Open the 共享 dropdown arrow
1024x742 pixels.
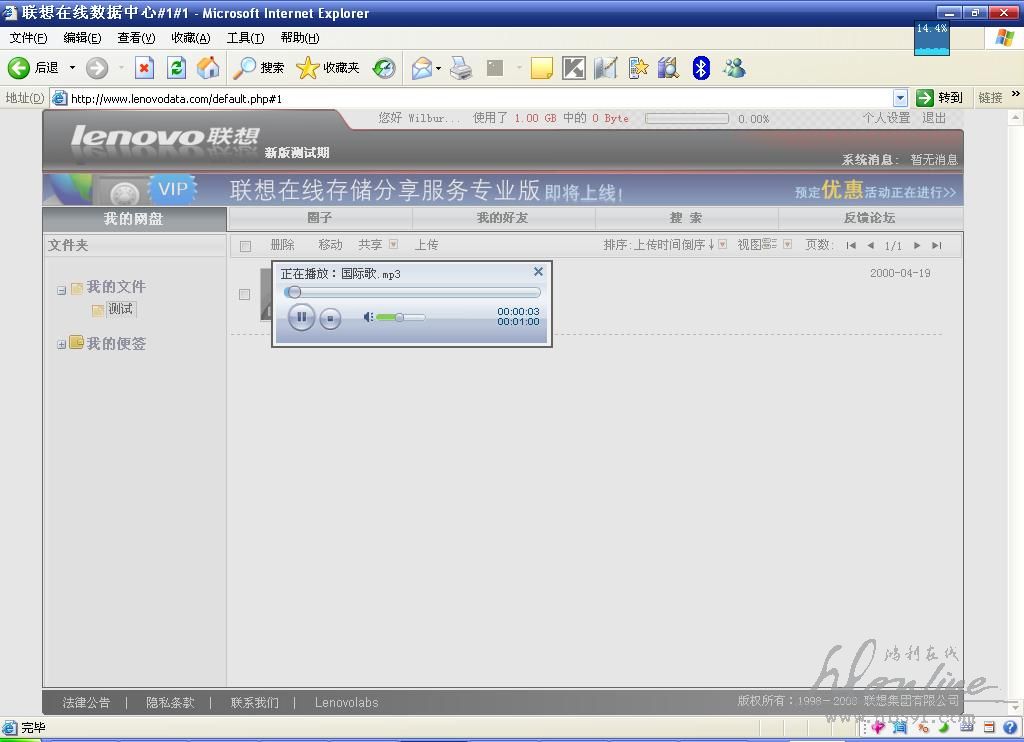[393, 245]
